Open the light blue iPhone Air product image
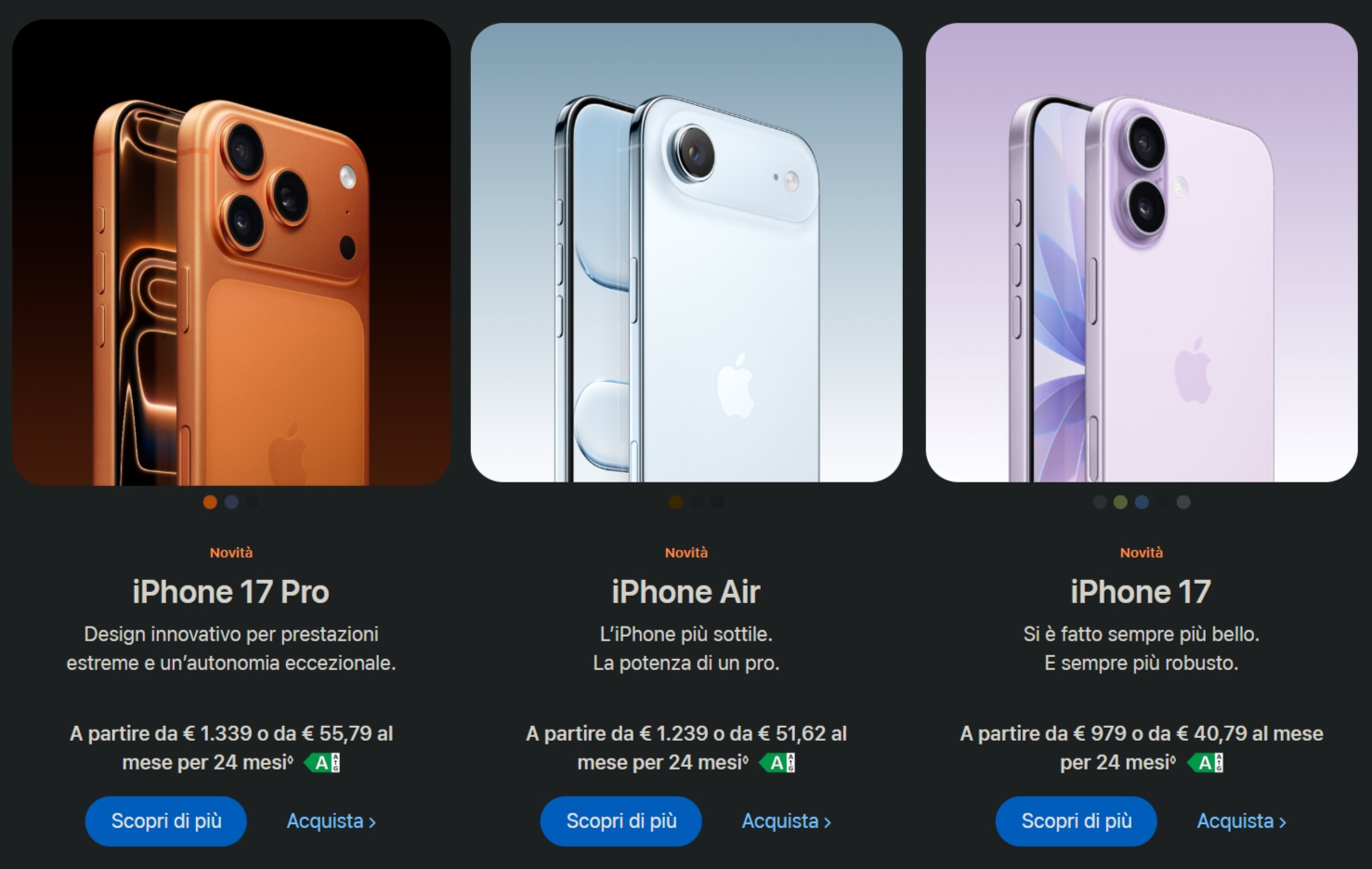 [686, 252]
